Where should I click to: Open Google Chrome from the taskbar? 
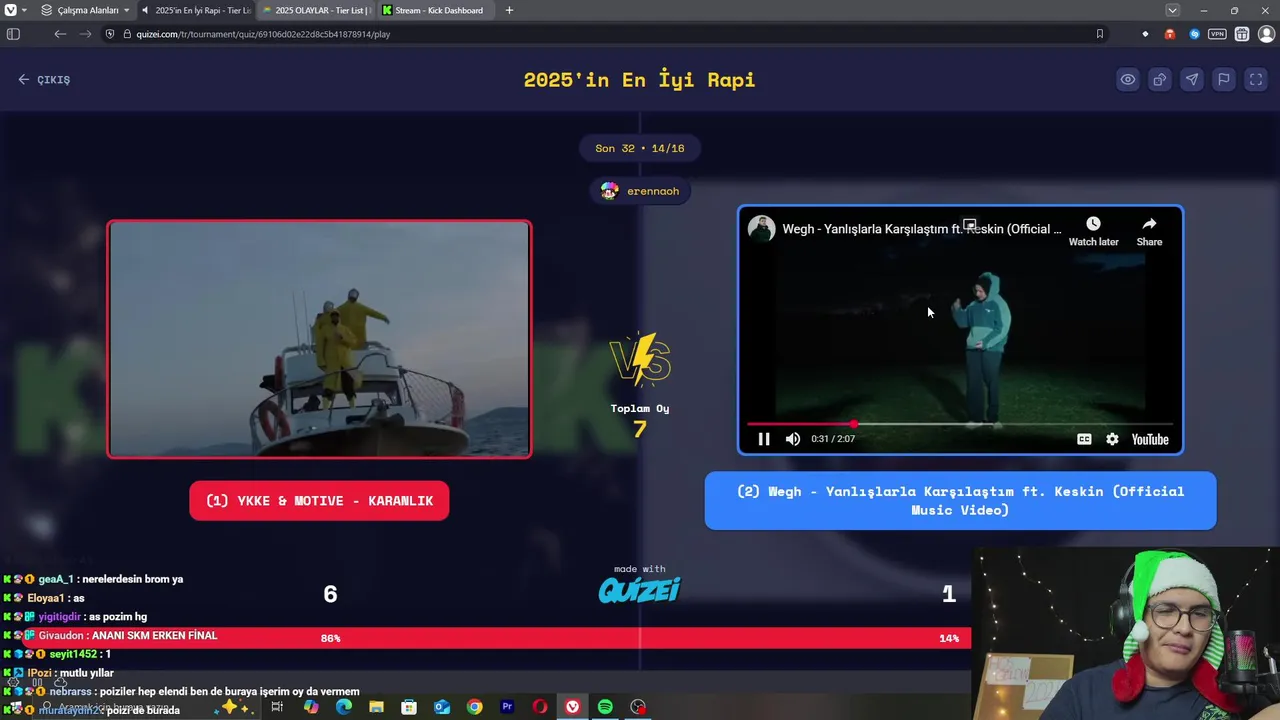click(x=475, y=707)
